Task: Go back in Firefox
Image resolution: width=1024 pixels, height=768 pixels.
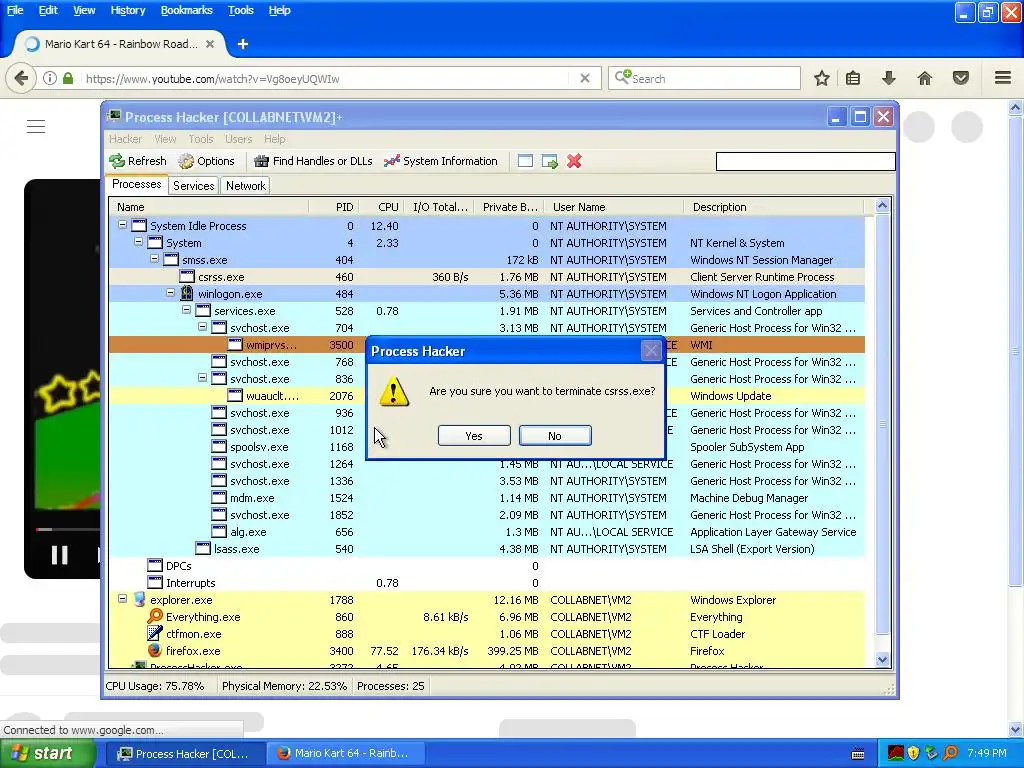Action: click(x=21, y=78)
